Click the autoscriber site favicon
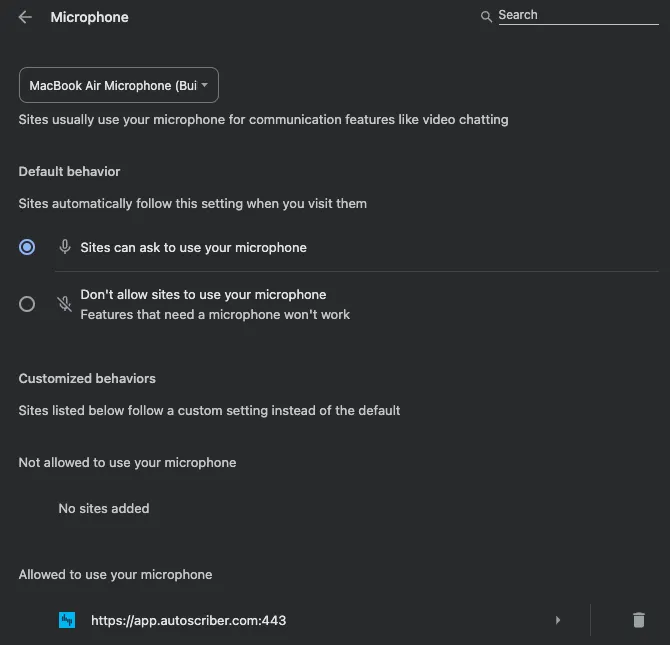This screenshot has width=670, height=645. click(67, 620)
